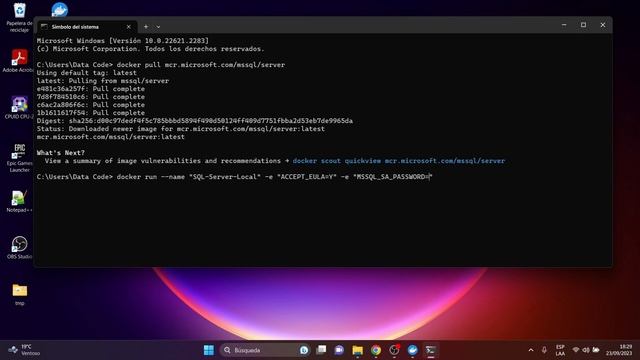Screen dimensions: 640x360
Task: Maximize the terminal window
Action: (583, 25)
